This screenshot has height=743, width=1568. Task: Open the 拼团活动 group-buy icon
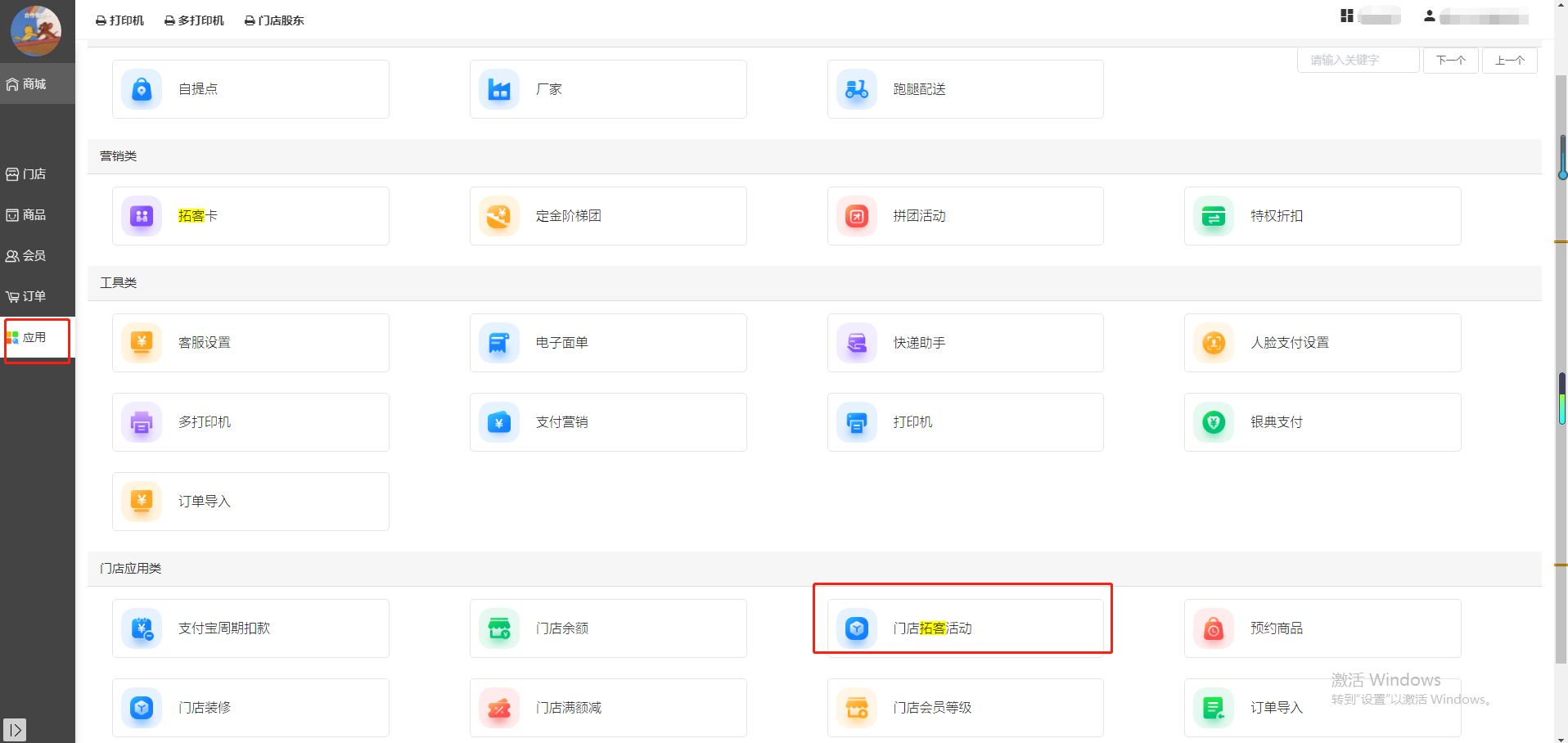point(857,216)
